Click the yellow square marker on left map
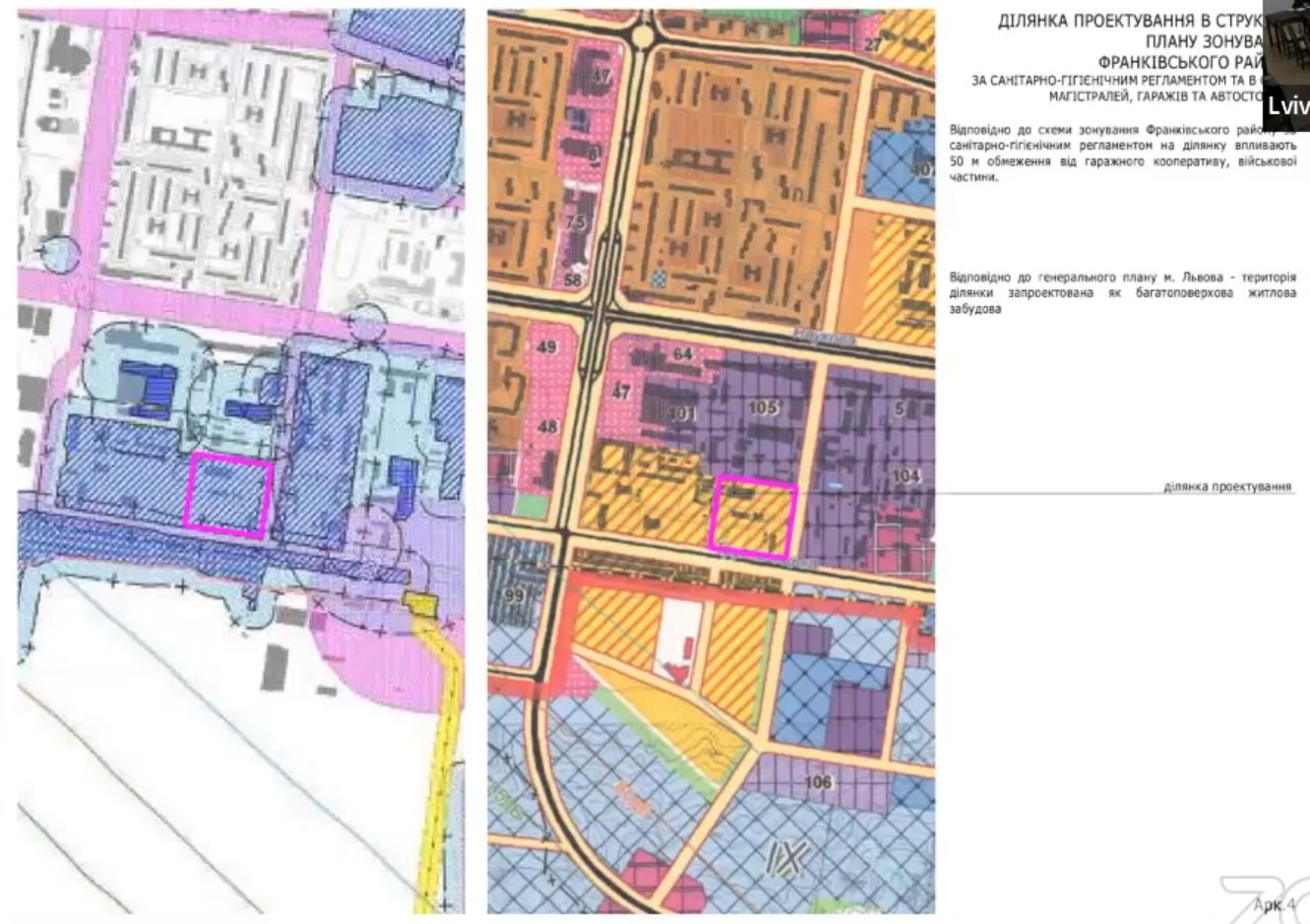The height and width of the screenshot is (924, 1310). [422, 604]
